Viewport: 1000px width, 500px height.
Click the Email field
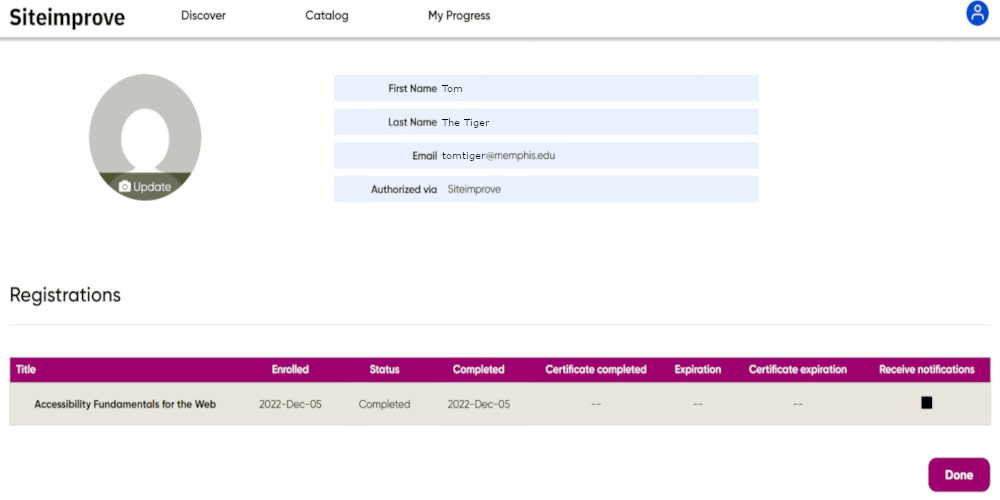point(598,156)
